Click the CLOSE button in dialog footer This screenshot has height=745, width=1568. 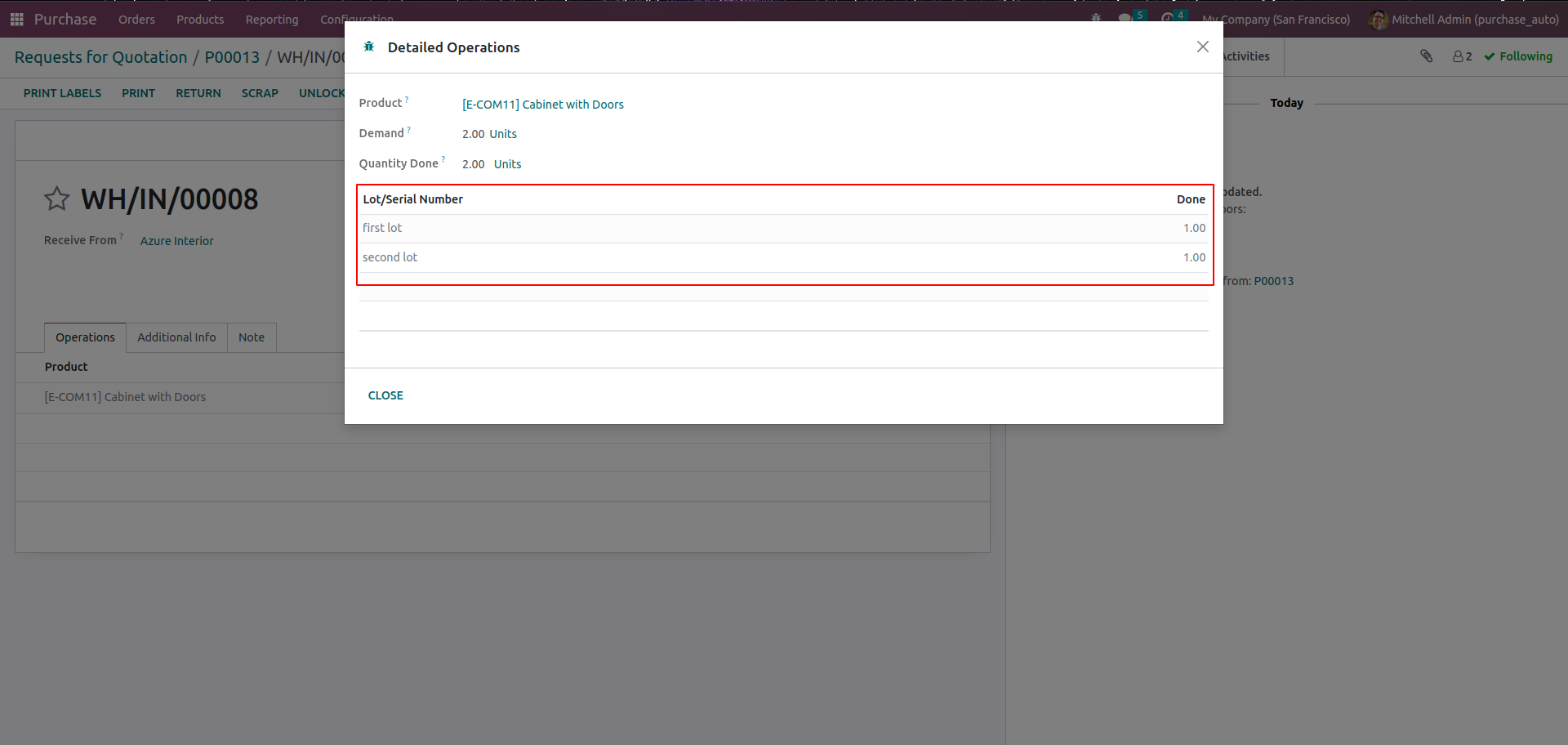(x=385, y=395)
